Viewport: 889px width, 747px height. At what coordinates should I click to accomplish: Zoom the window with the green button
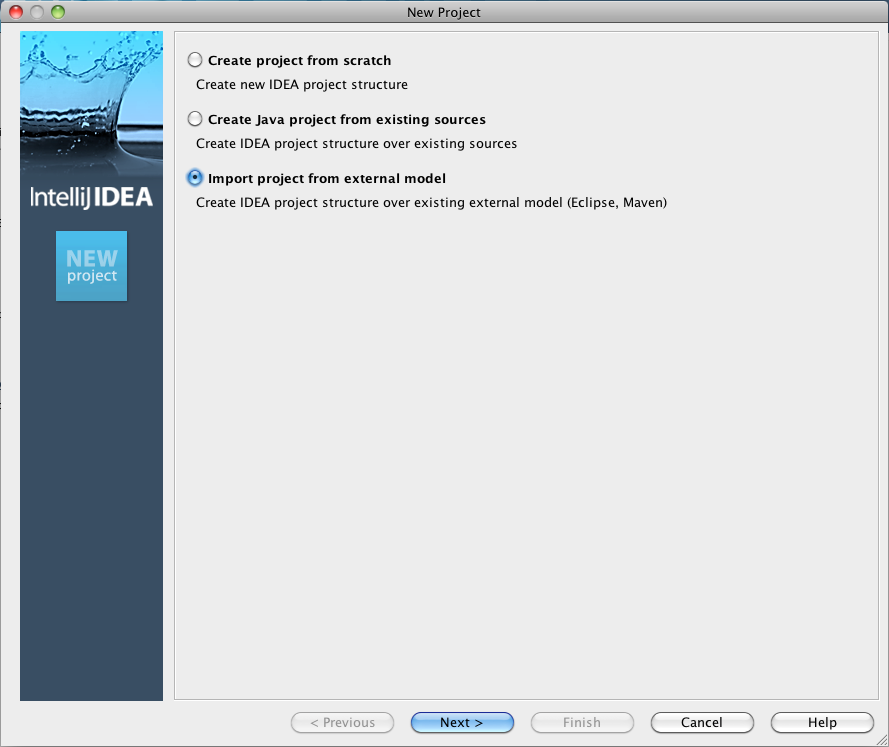(57, 12)
